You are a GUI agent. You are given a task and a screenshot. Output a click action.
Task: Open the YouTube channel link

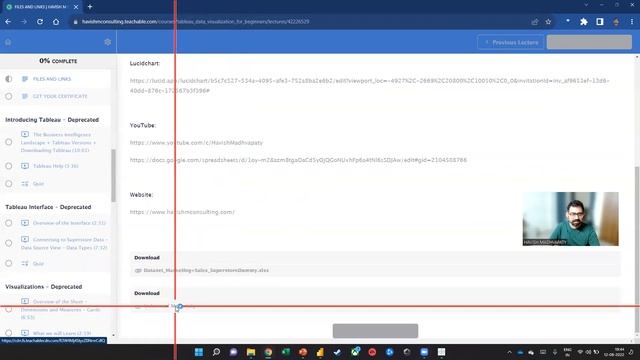196,142
